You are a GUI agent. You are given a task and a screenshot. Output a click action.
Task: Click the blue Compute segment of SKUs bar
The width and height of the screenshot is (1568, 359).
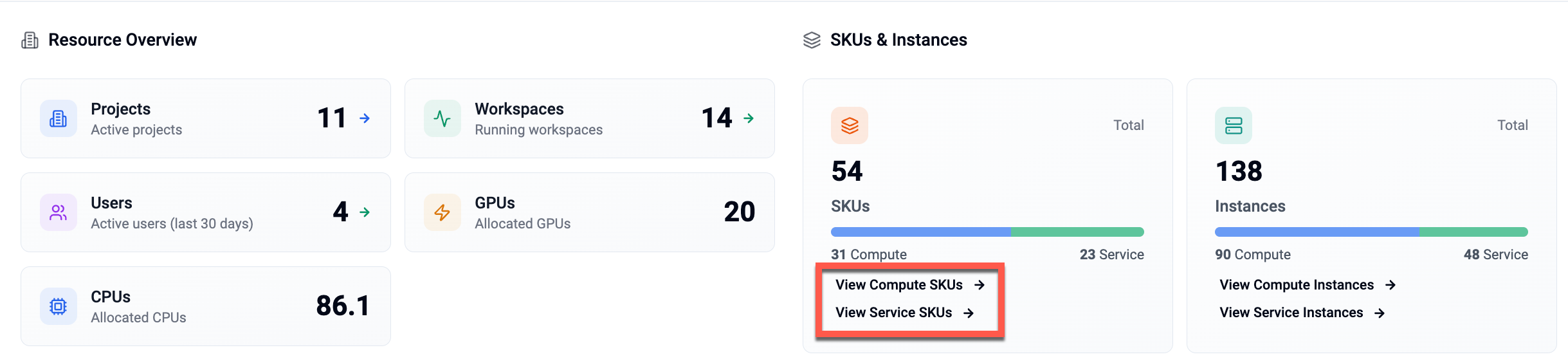pyautogui.click(x=920, y=232)
